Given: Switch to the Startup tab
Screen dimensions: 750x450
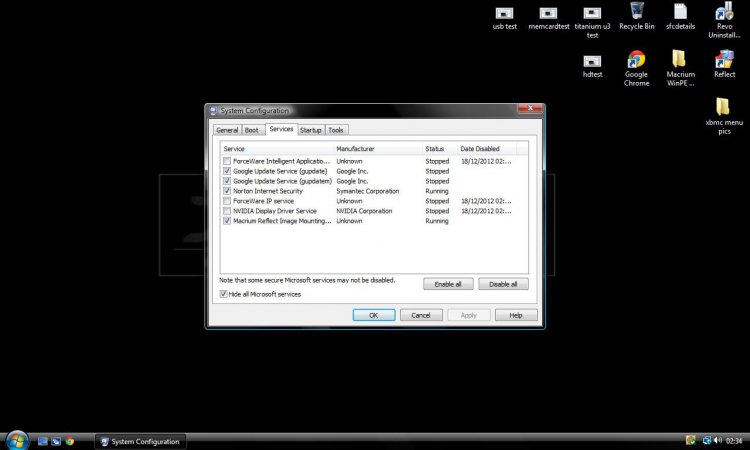Looking at the screenshot, I should click(311, 130).
